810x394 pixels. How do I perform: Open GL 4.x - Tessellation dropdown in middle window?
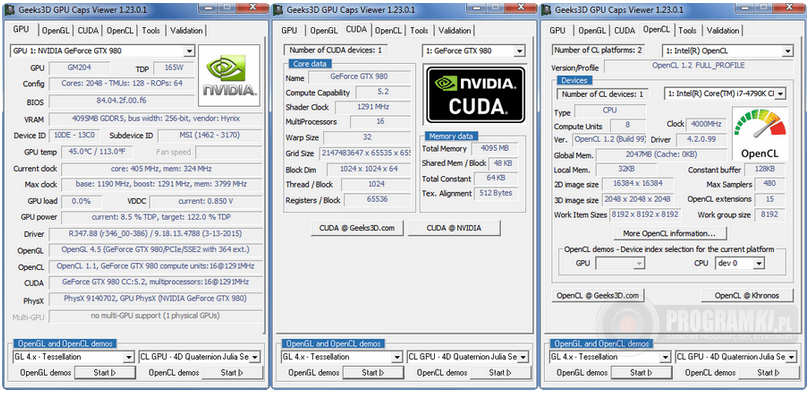tap(341, 357)
